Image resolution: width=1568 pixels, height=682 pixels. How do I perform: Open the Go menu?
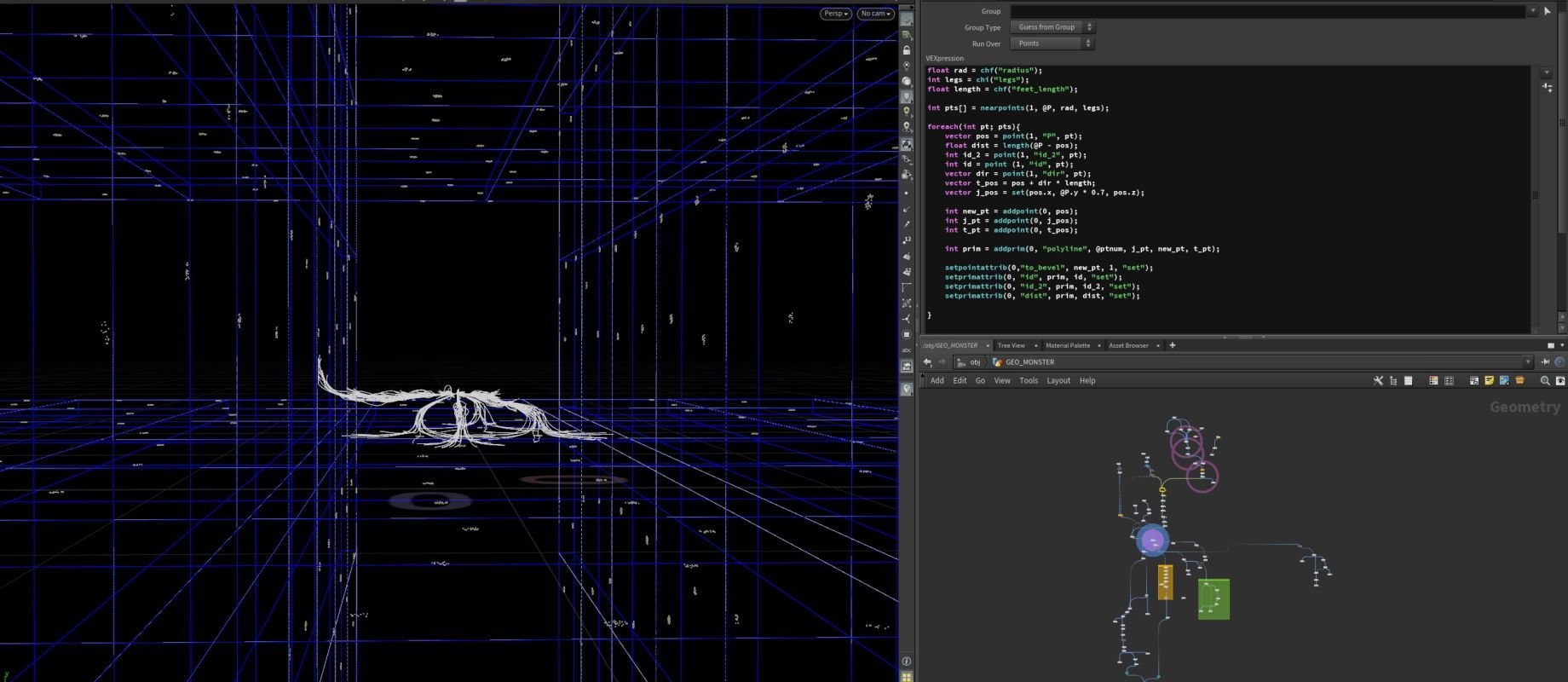(x=980, y=380)
